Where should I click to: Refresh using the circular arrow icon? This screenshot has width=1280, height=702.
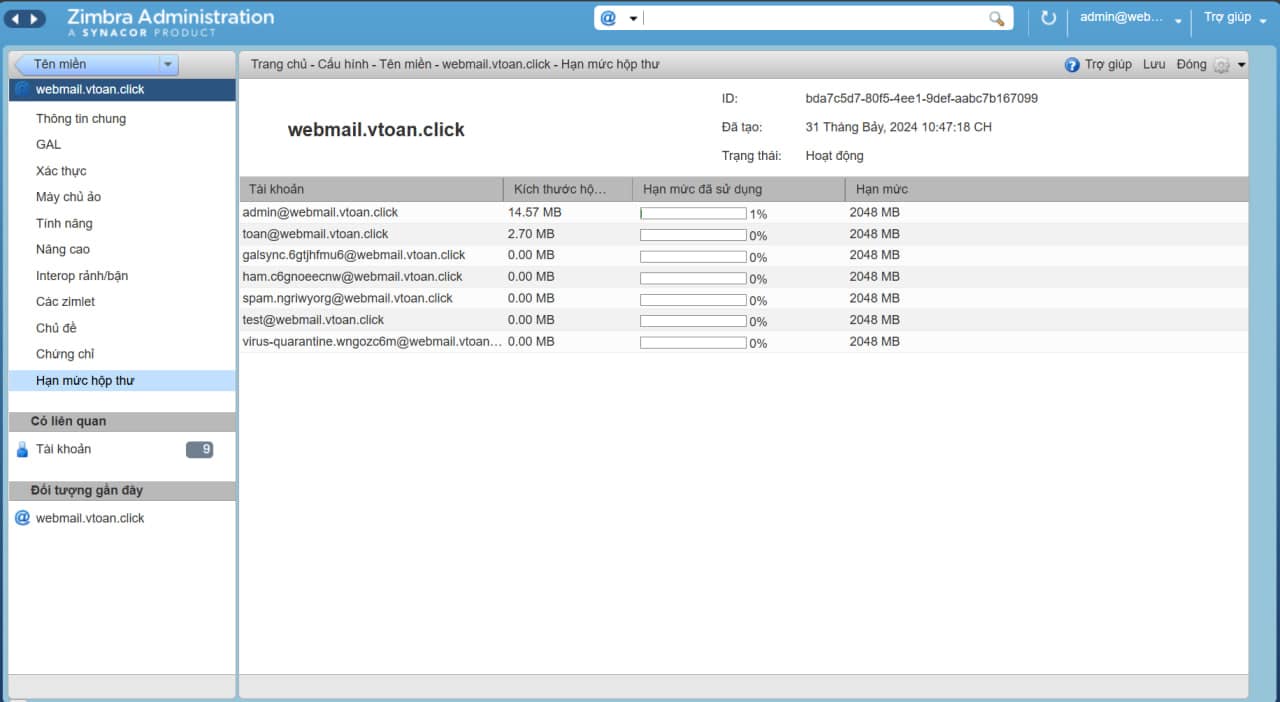point(1048,18)
